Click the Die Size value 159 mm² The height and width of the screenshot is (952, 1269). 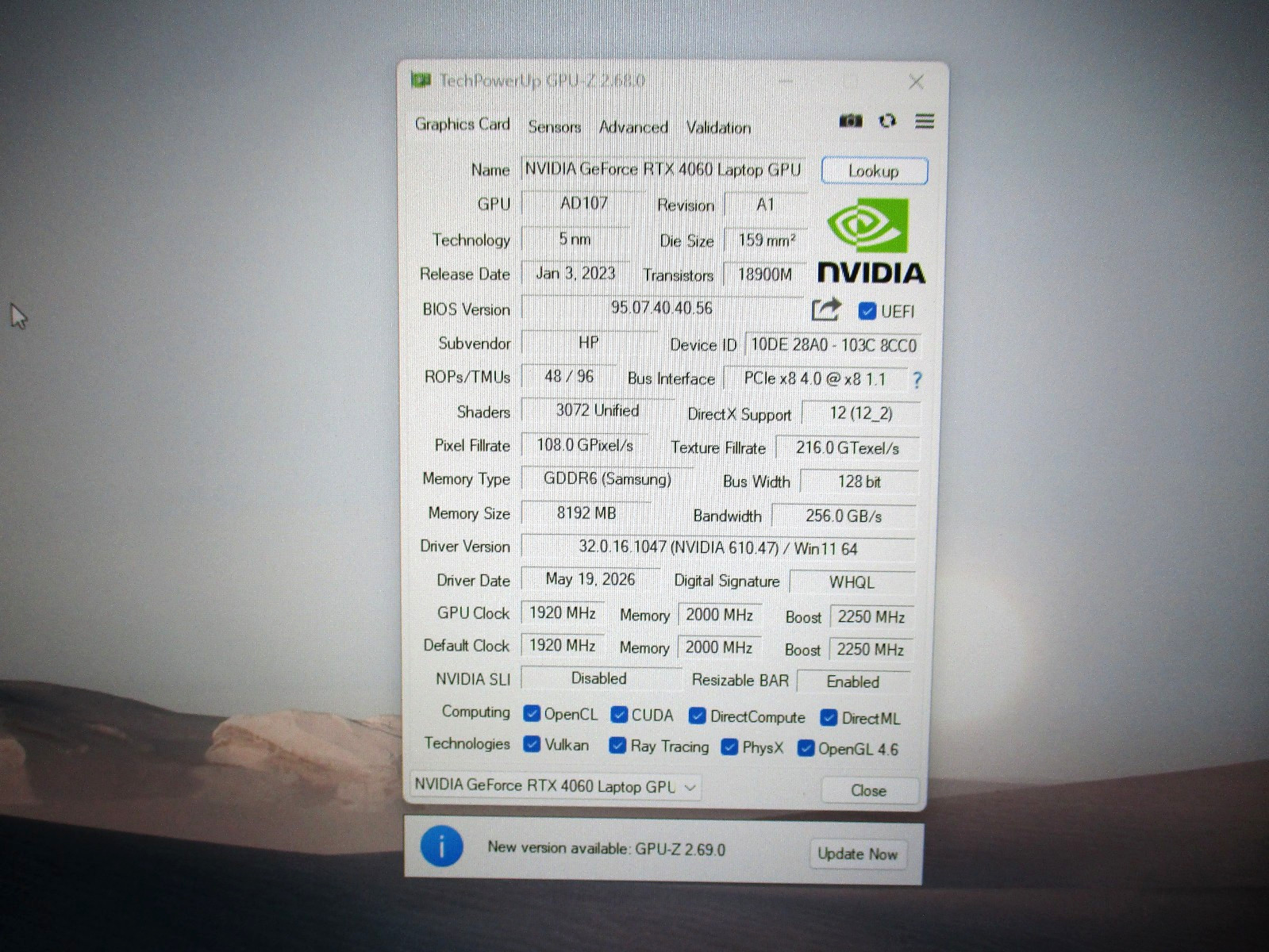pyautogui.click(x=767, y=240)
